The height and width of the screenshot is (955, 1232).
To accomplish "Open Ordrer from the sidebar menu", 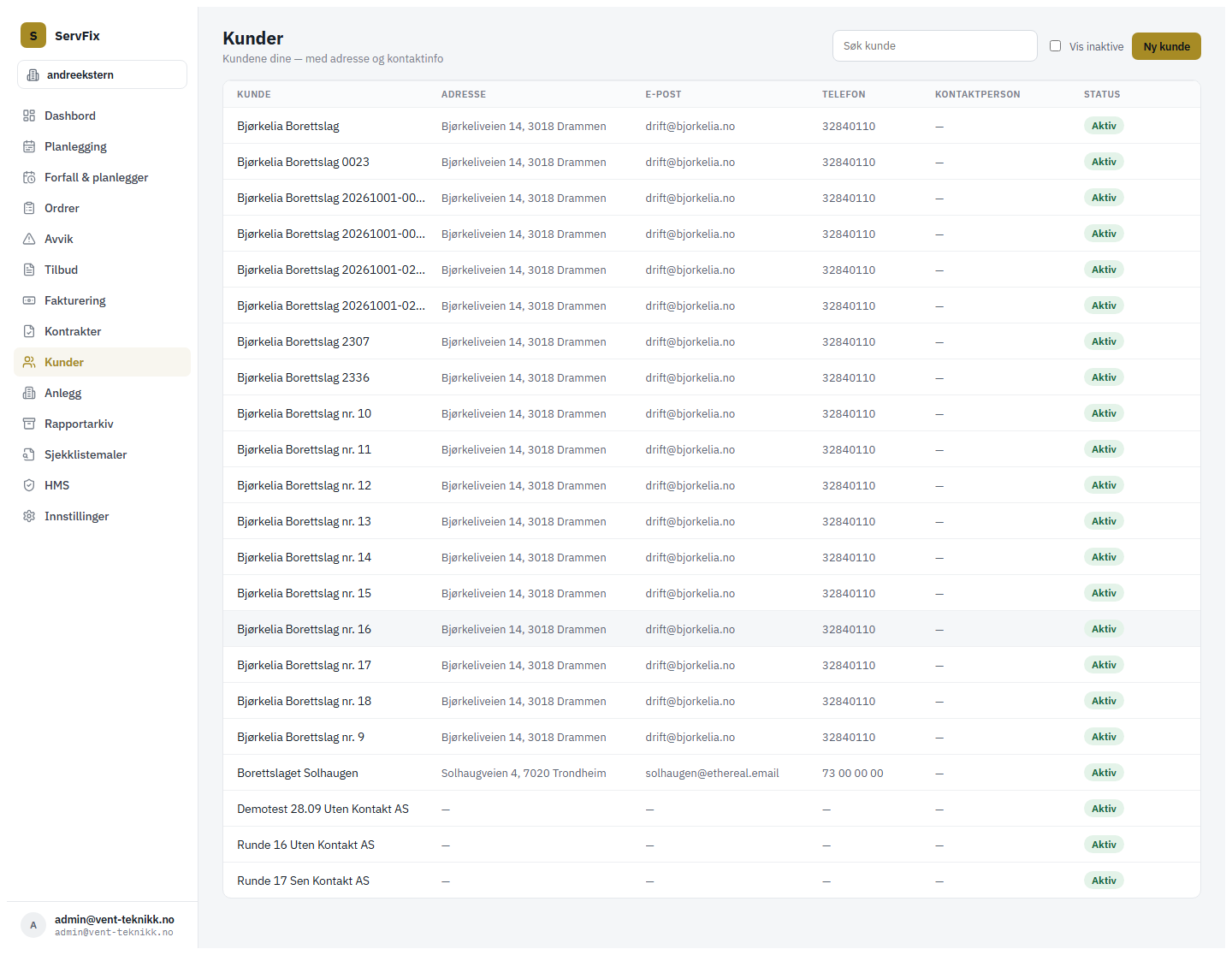I will [102, 208].
